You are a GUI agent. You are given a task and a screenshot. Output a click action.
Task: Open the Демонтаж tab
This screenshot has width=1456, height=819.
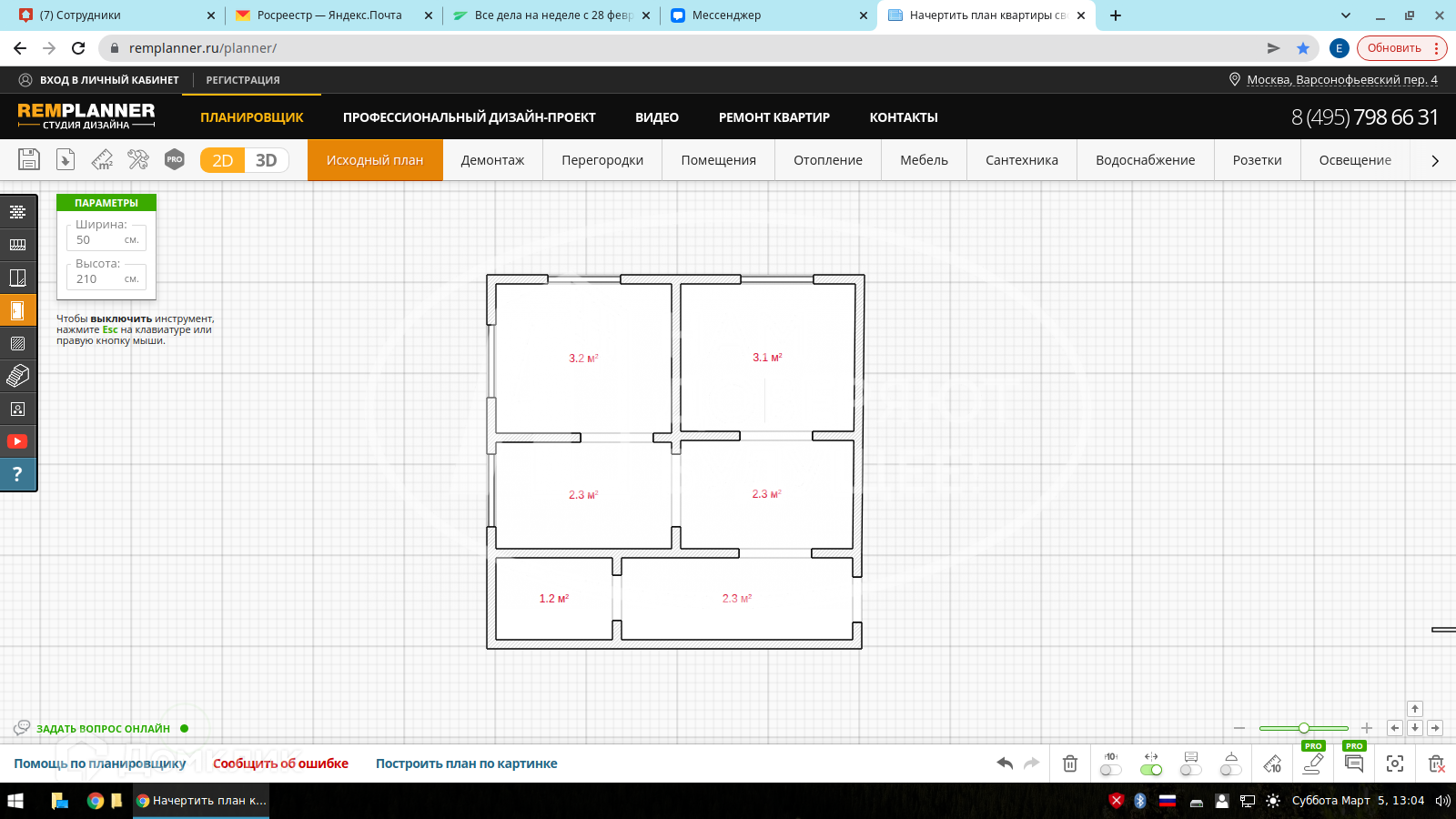(492, 160)
